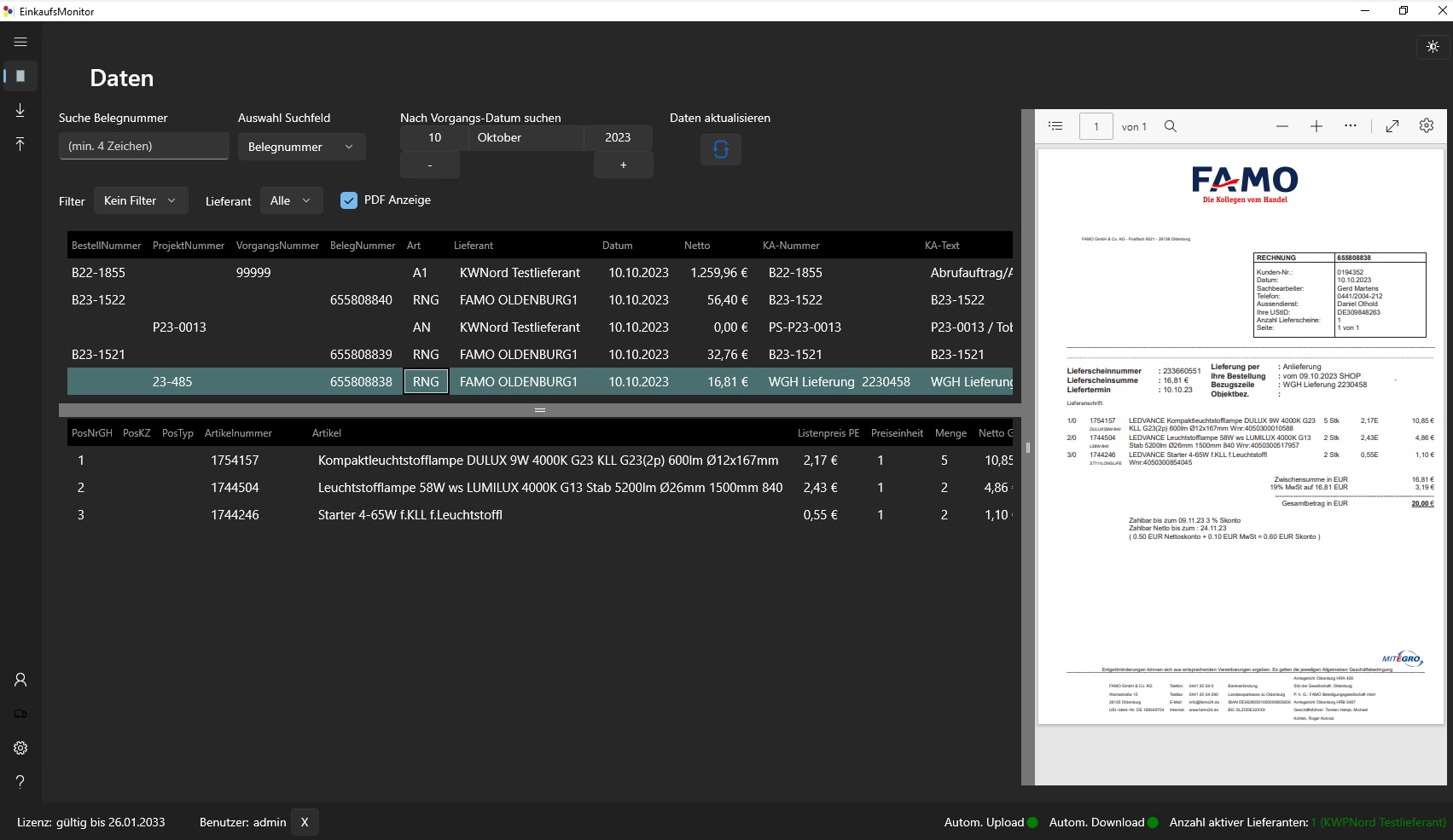Click Netto value 1.259,96 €
This screenshot has width=1453, height=840.
click(x=718, y=273)
